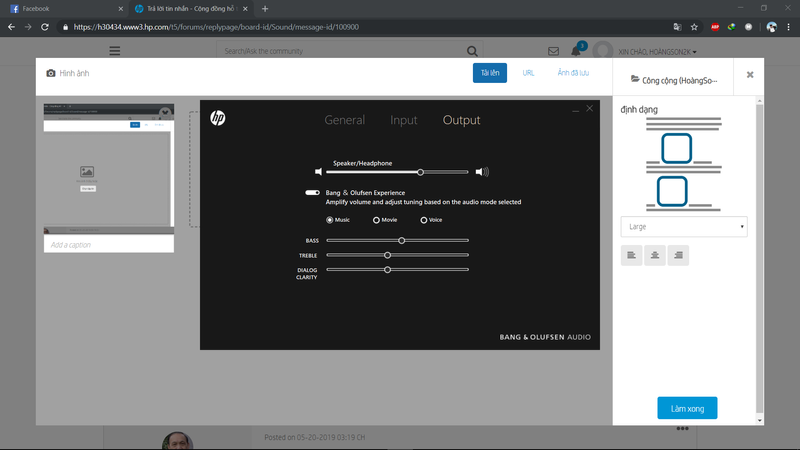Switch to the General tab
The image size is (800, 450).
(345, 120)
